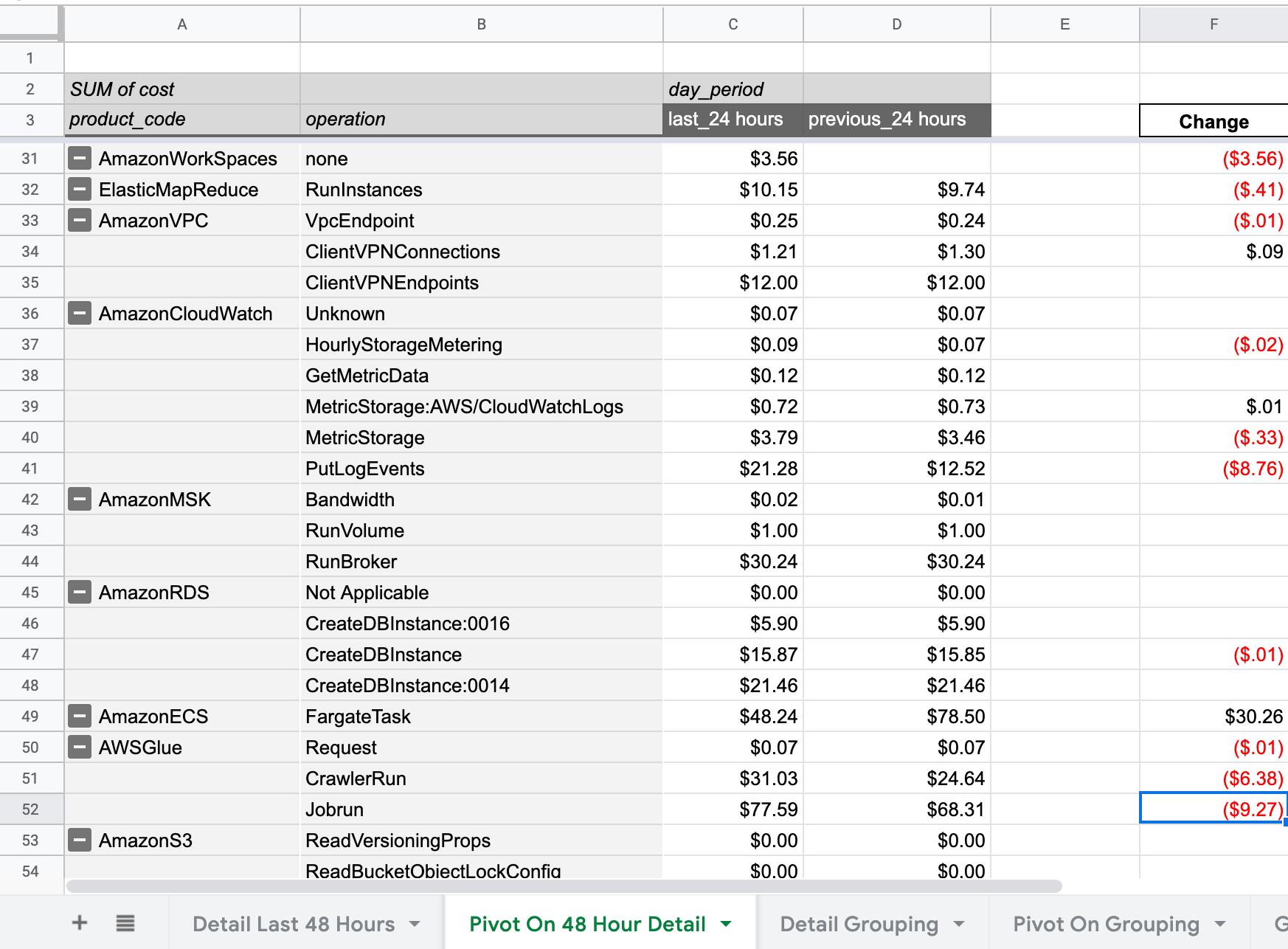Select the Pivot On 48 Hour Detail tab
Viewport: 1288px width, 949px height.
click(x=587, y=924)
